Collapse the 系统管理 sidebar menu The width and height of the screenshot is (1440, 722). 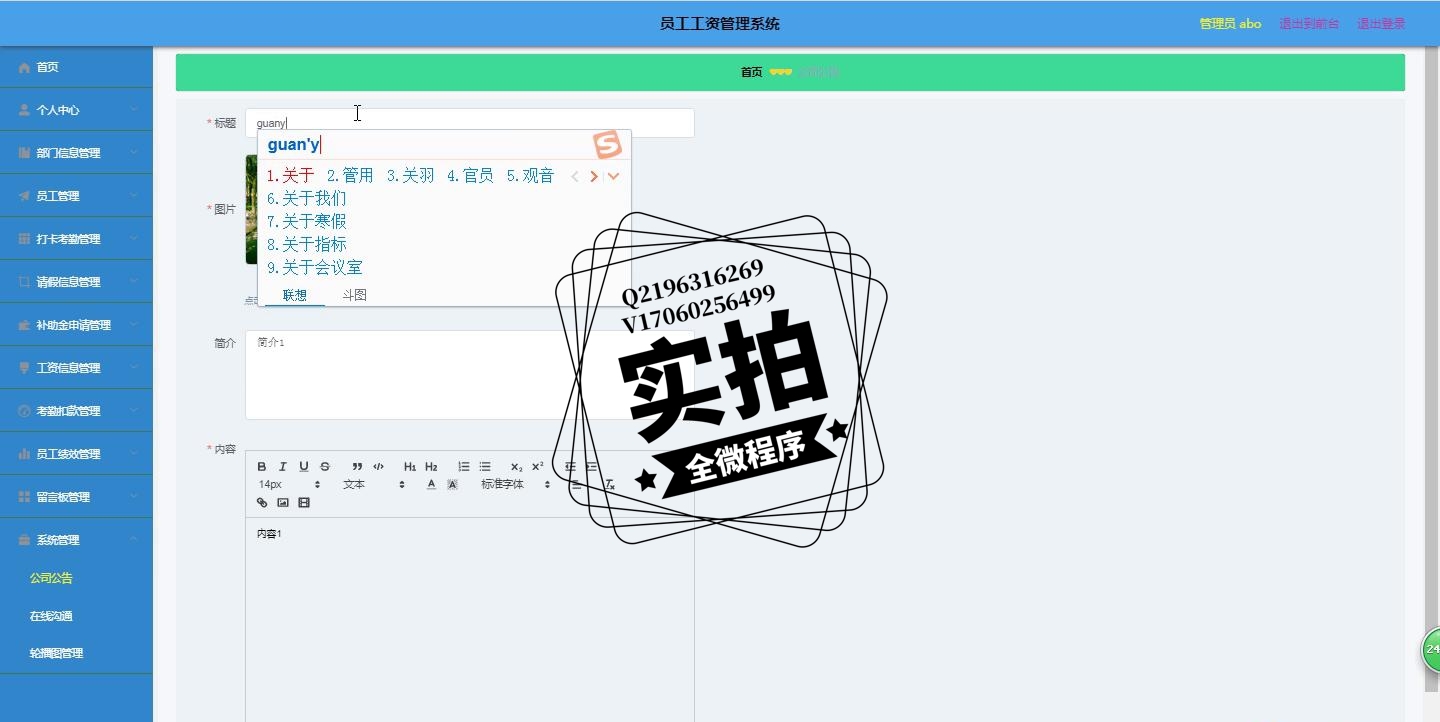tap(76, 540)
